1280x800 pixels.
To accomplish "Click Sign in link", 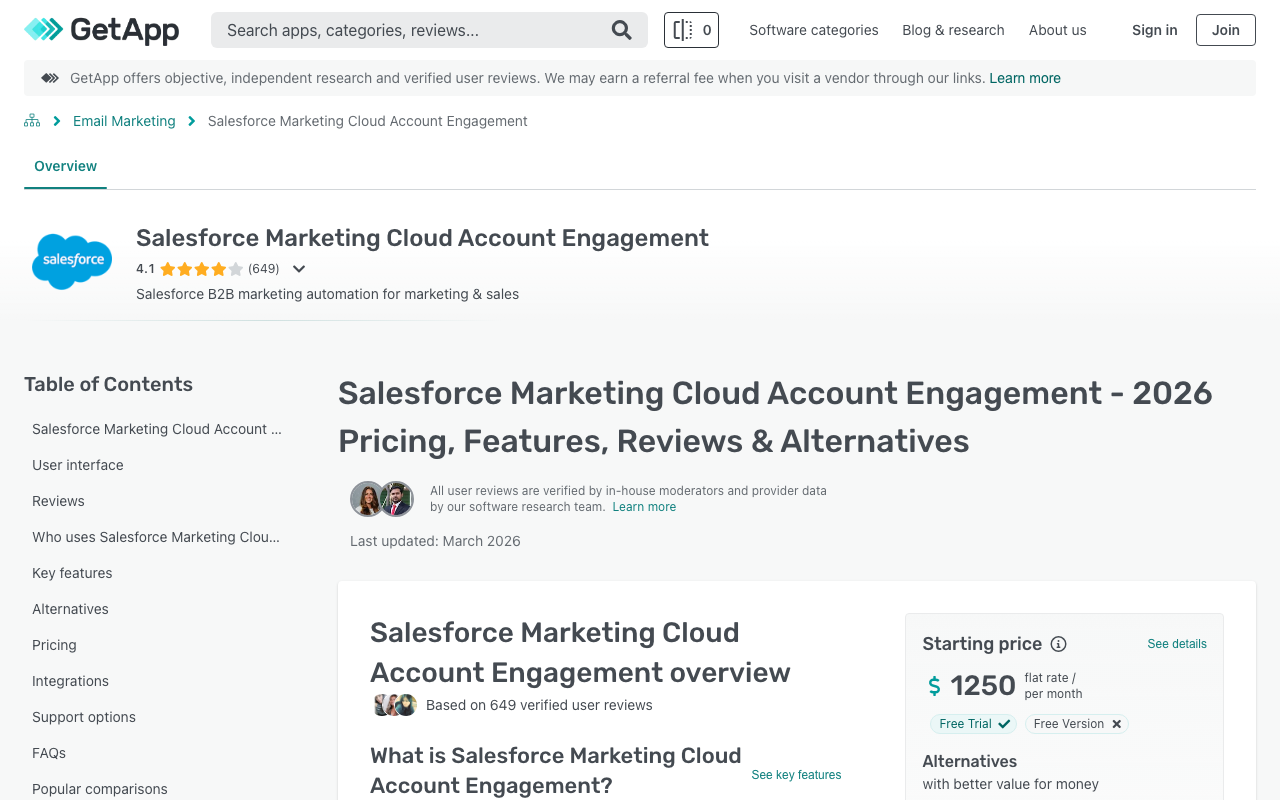I will 1154,30.
